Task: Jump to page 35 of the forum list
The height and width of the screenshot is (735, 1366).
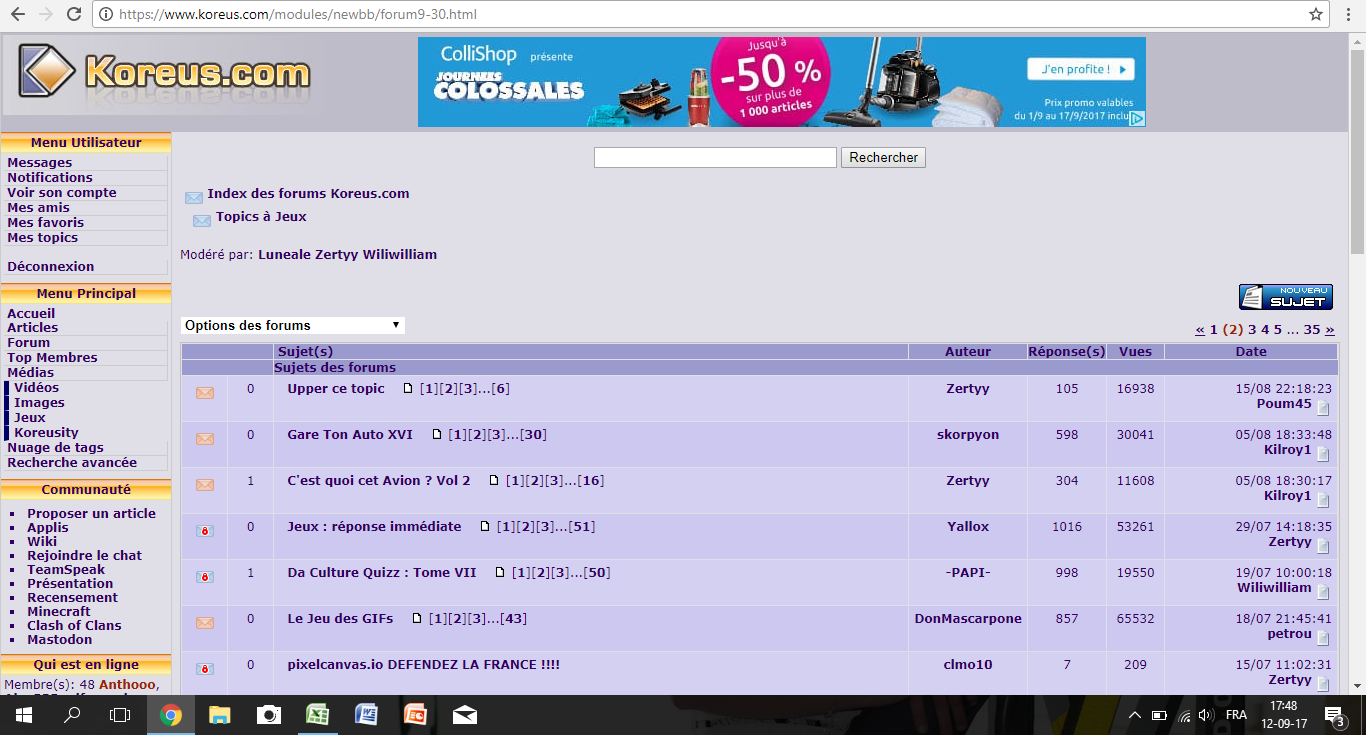Action: click(1311, 329)
